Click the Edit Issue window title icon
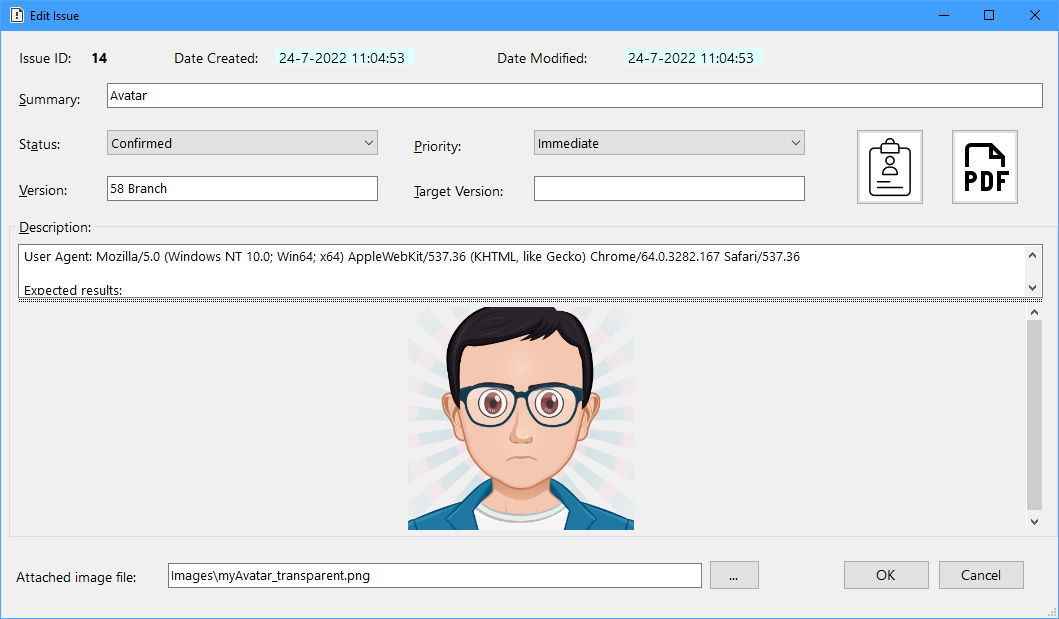The image size is (1059, 619). point(17,15)
